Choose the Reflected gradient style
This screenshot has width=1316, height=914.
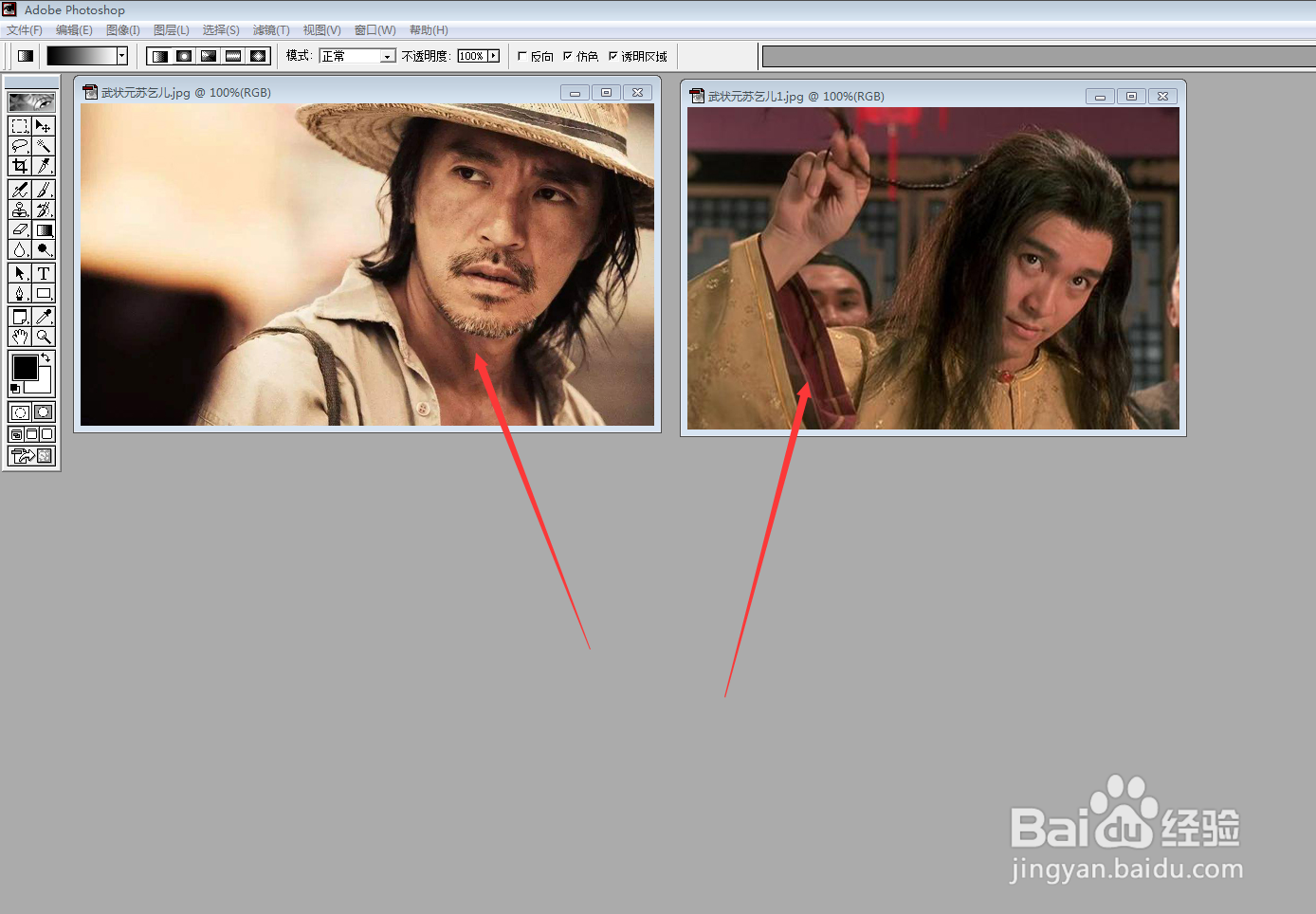click(233, 56)
